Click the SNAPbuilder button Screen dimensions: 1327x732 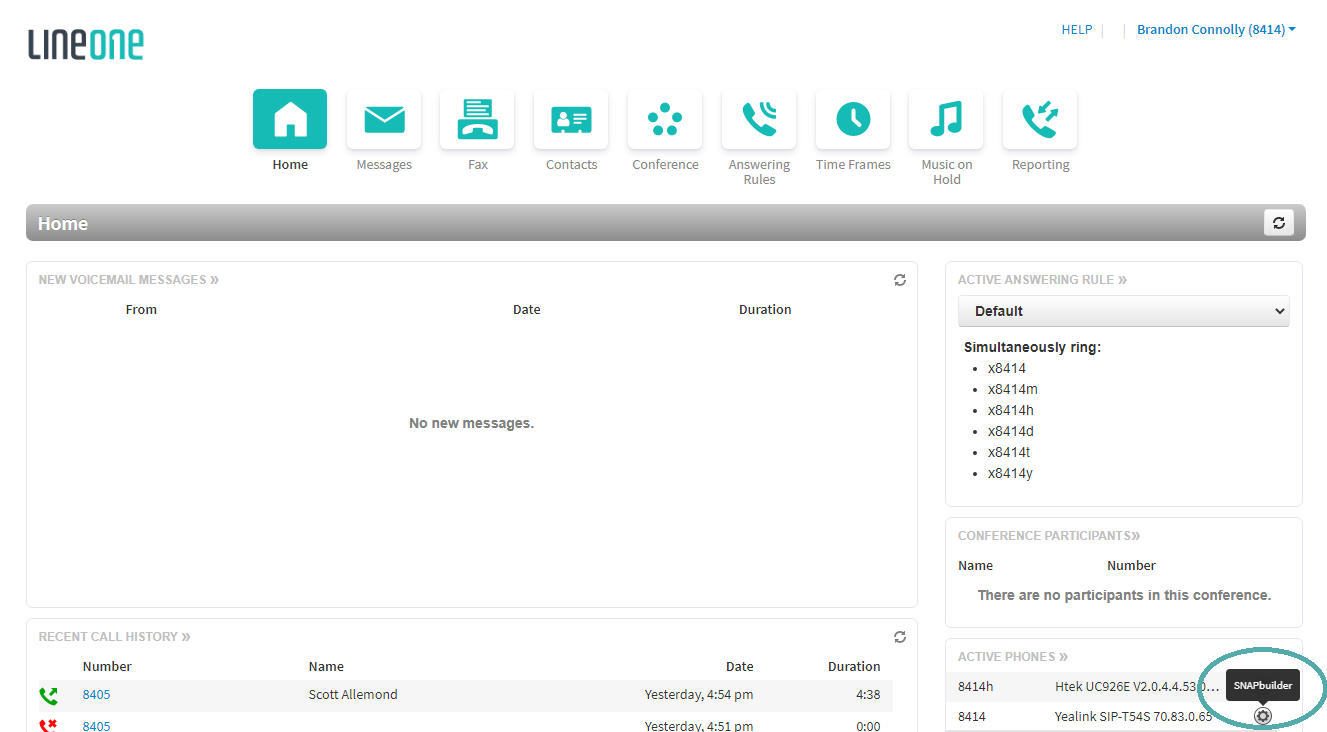coord(1262,685)
